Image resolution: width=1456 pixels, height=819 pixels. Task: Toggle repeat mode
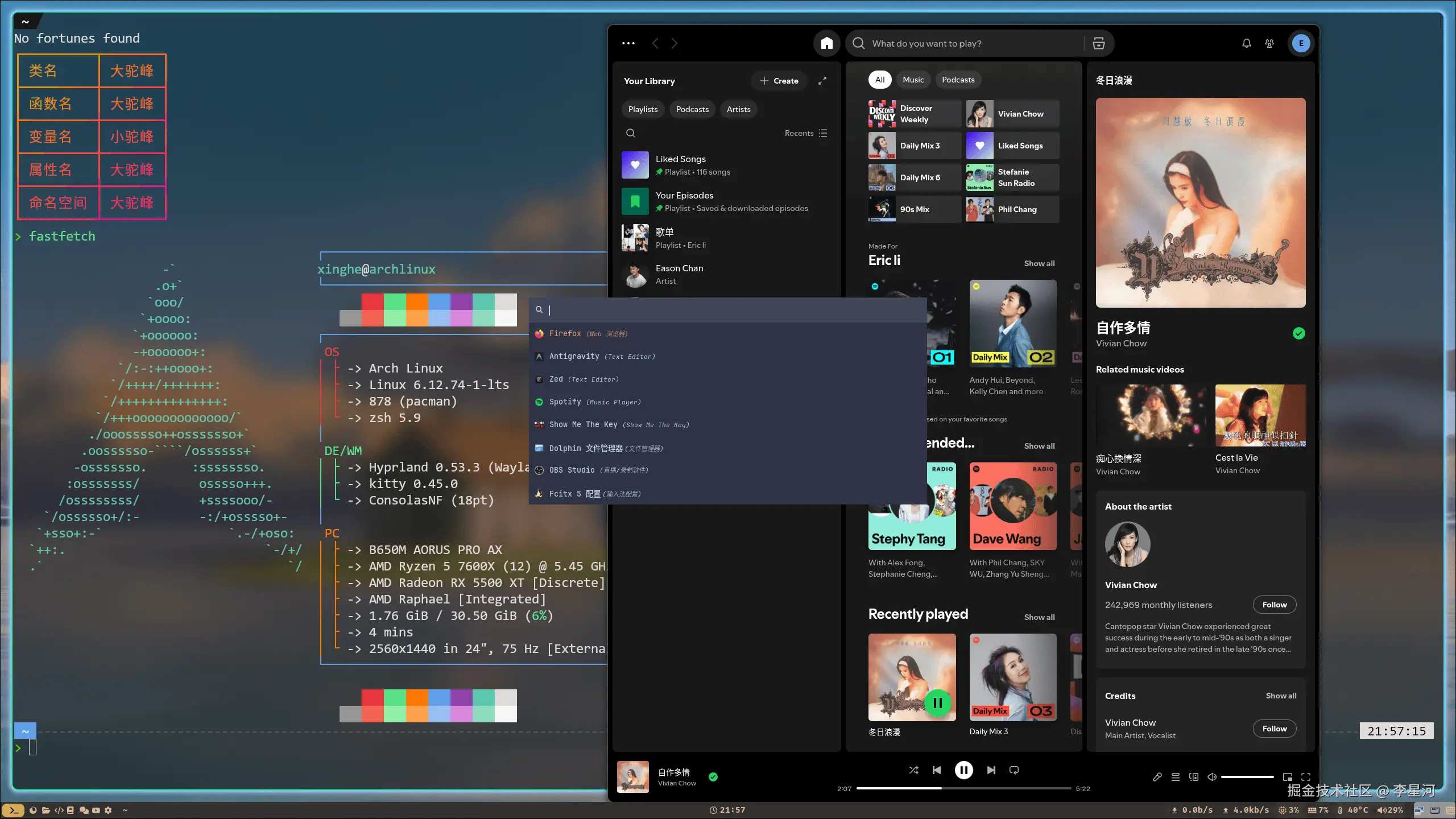[1014, 770]
